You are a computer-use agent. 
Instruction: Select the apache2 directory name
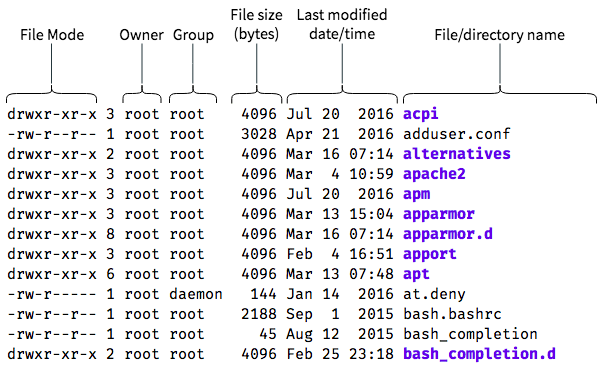pos(434,174)
